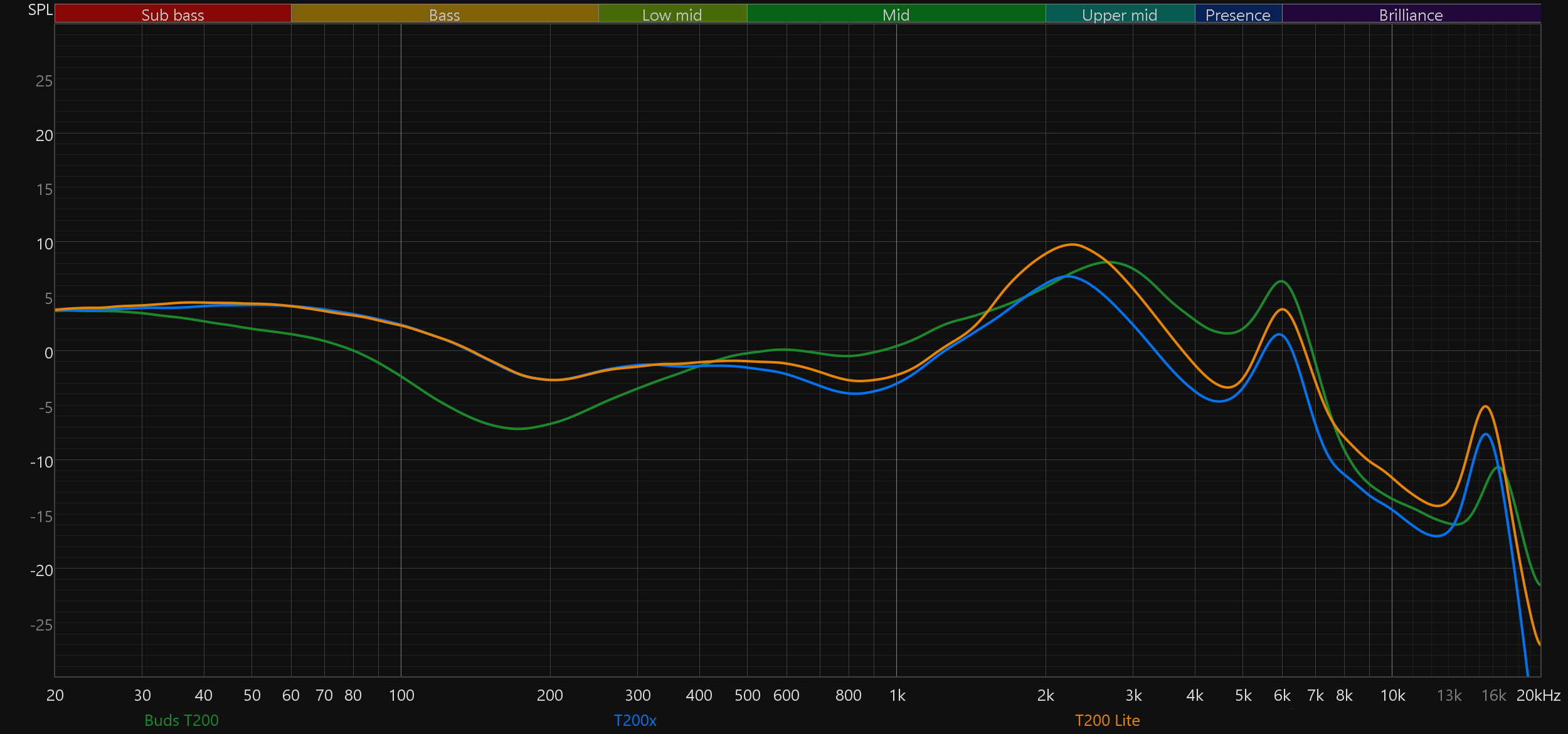Select the Mid frequency band header
This screenshot has height=734, width=1568.
pos(896,14)
